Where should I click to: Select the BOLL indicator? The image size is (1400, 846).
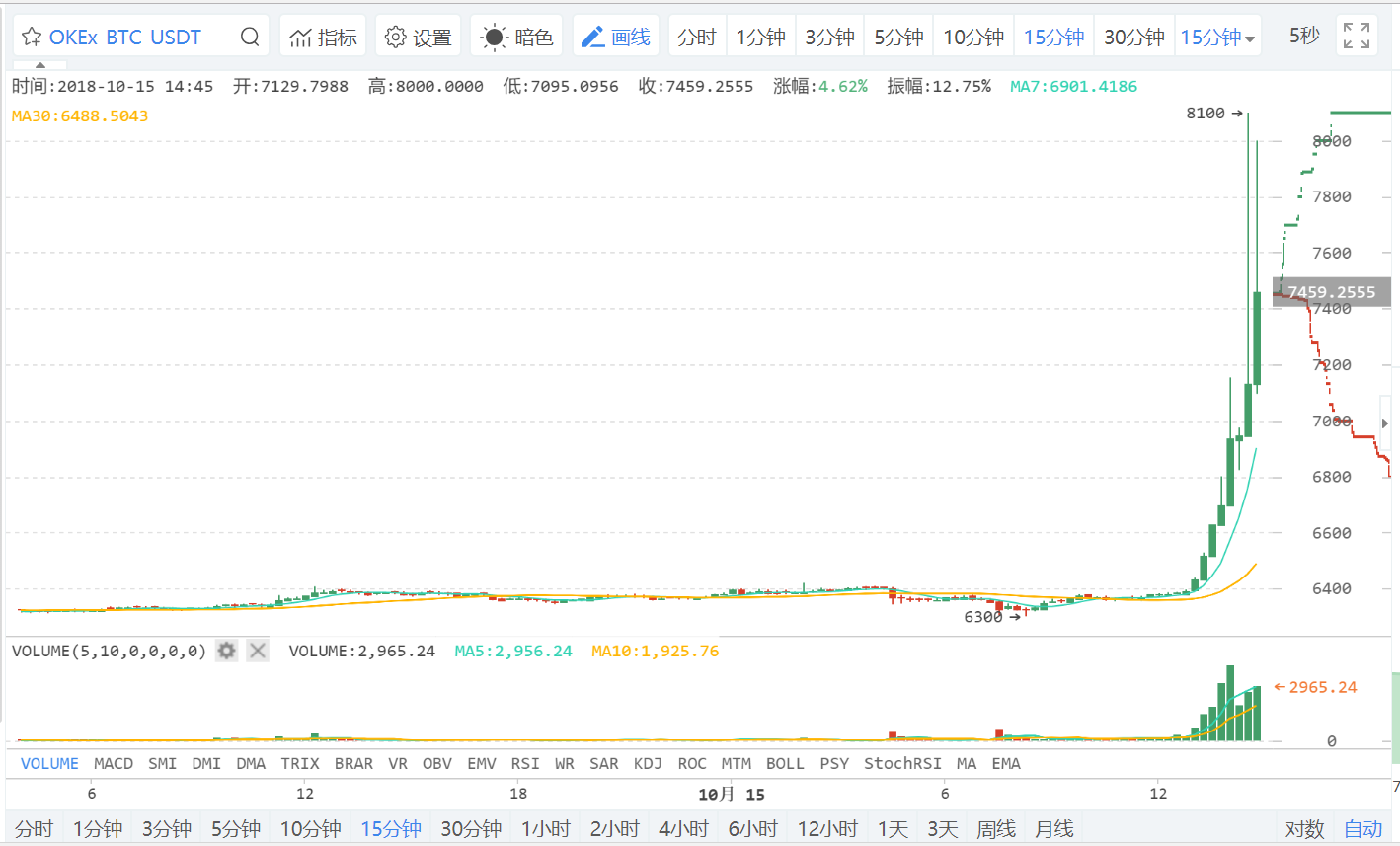click(x=785, y=764)
